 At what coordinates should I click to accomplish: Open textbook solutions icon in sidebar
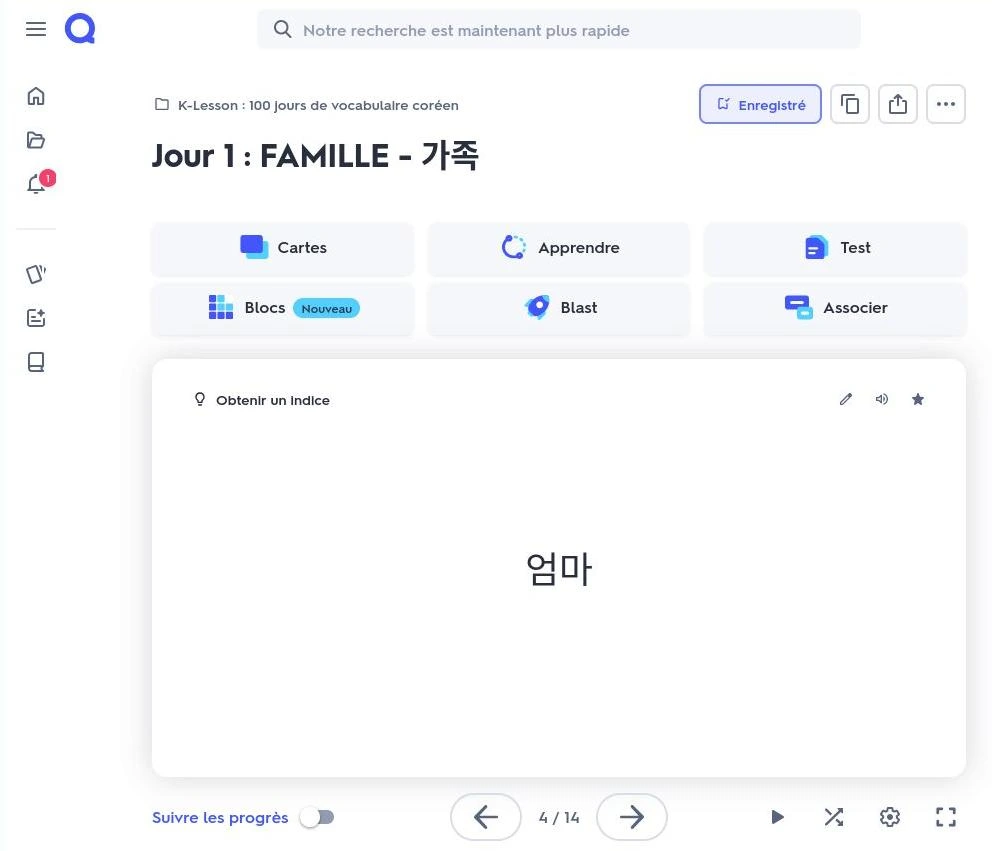(36, 362)
